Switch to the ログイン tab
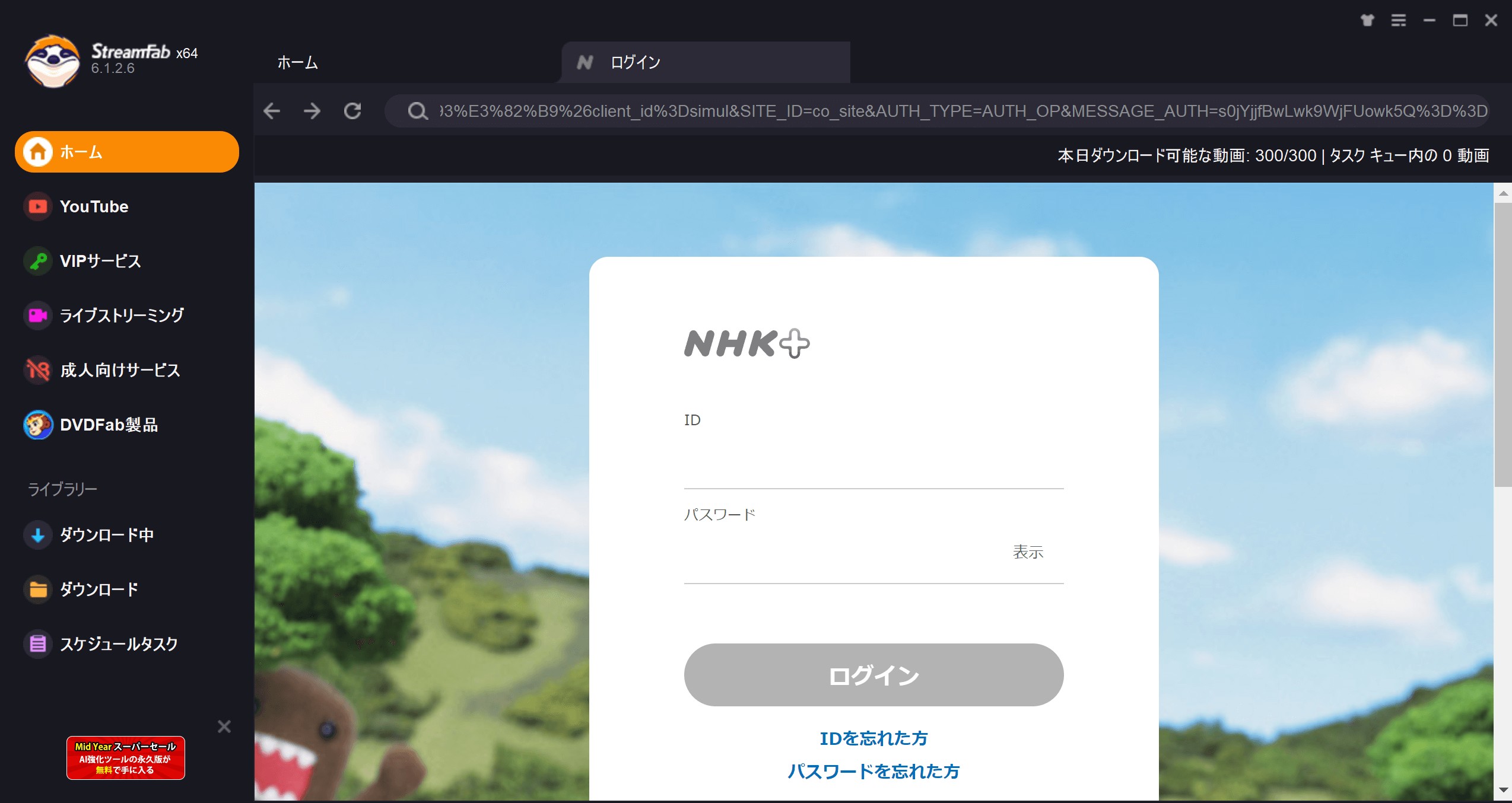Screen dimensions: 1512x803 coord(706,62)
